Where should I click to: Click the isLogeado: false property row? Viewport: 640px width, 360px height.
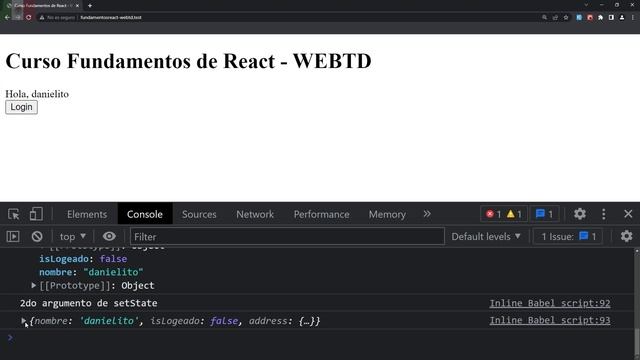point(83,259)
